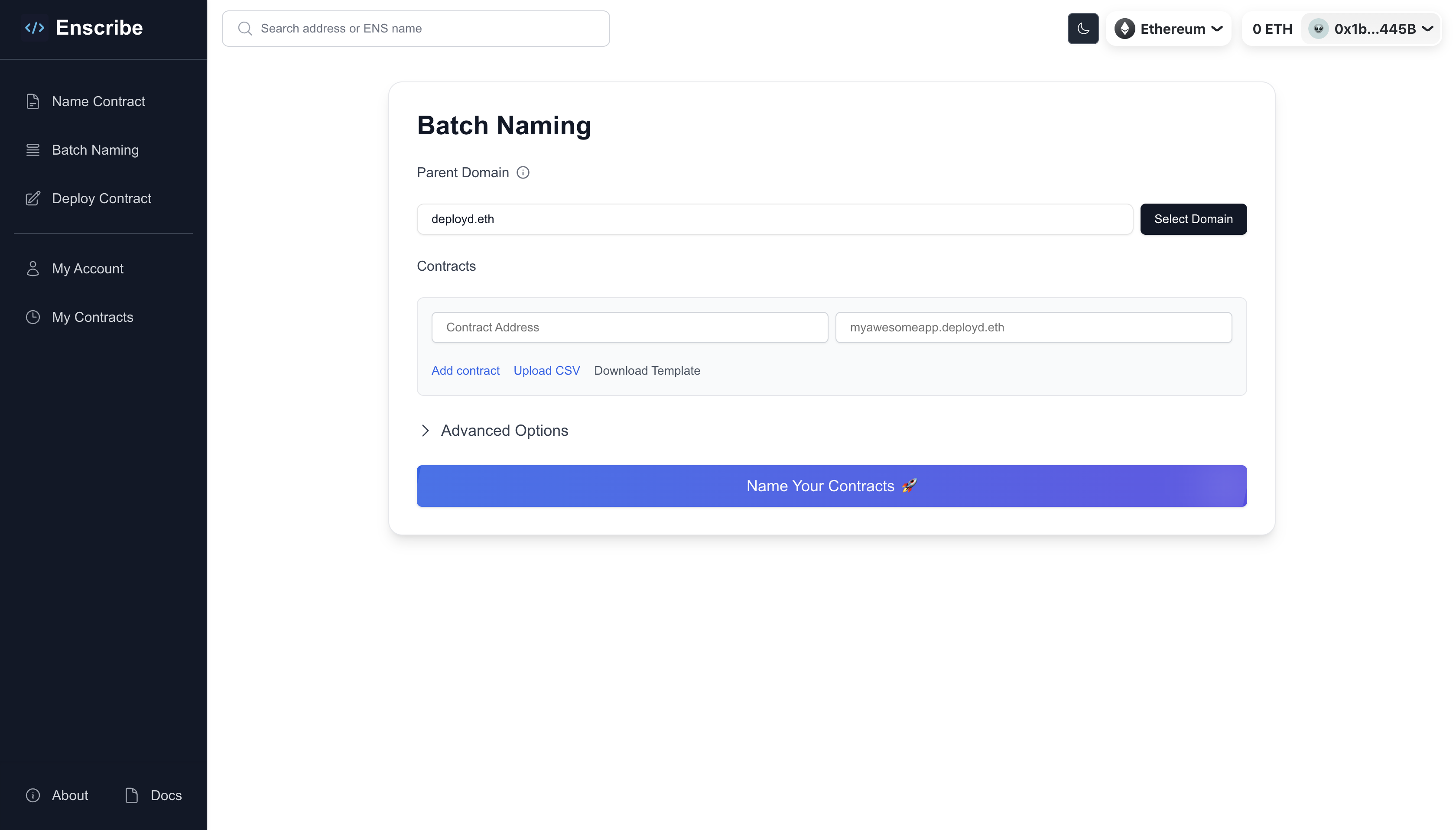
Task: Click the Add contract link
Action: [x=465, y=370]
